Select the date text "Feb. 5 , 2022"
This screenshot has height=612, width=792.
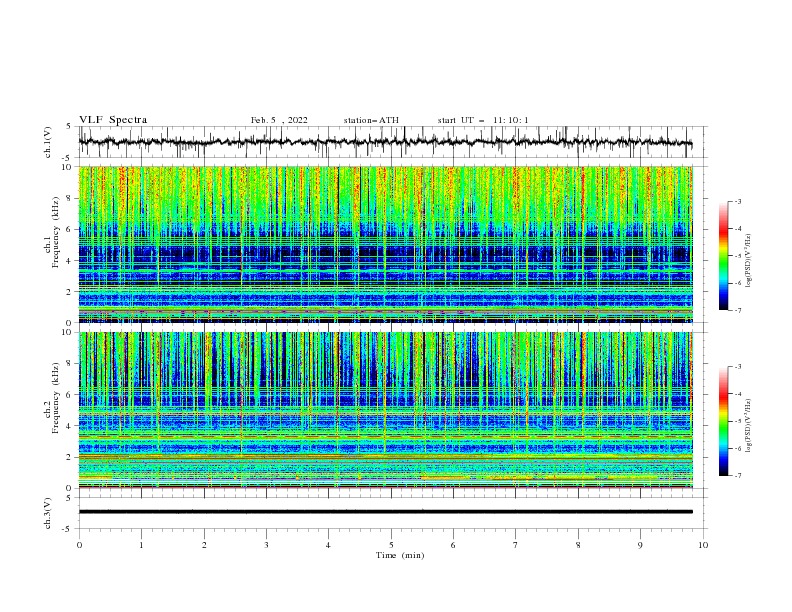(x=279, y=120)
